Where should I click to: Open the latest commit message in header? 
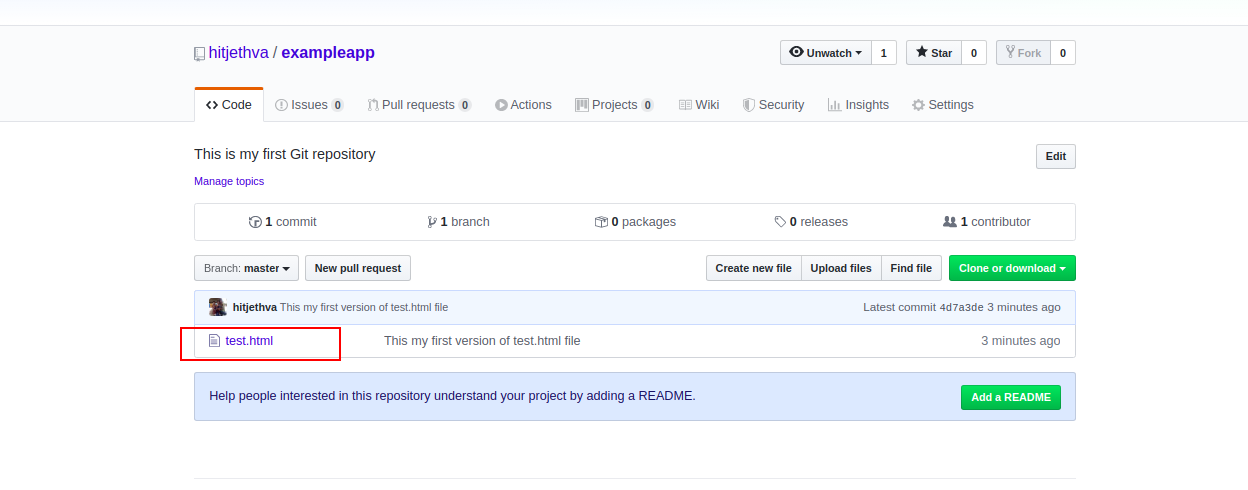(x=364, y=308)
